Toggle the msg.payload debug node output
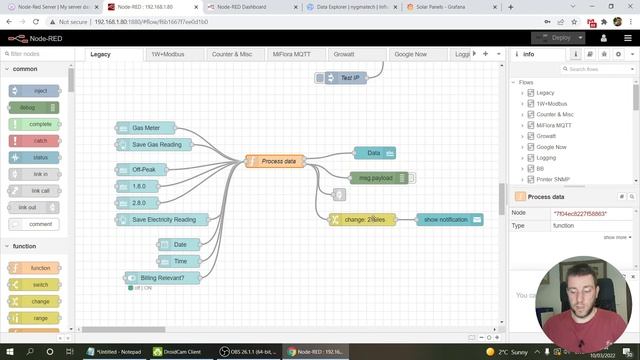This screenshot has height=360, width=640. 412,178
